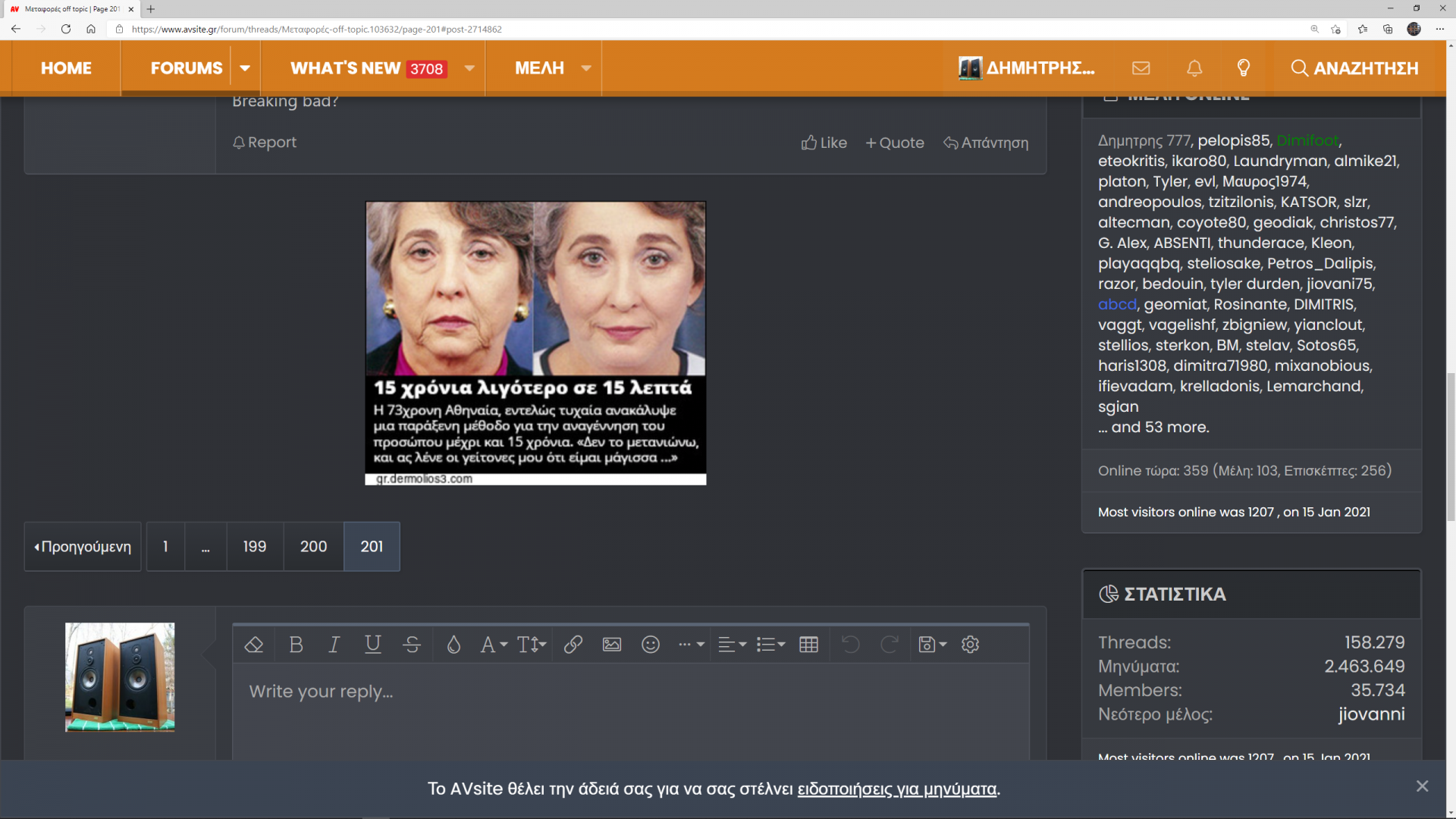1456x819 pixels.
Task: Open the inbox envelope icon
Action: 1141,68
